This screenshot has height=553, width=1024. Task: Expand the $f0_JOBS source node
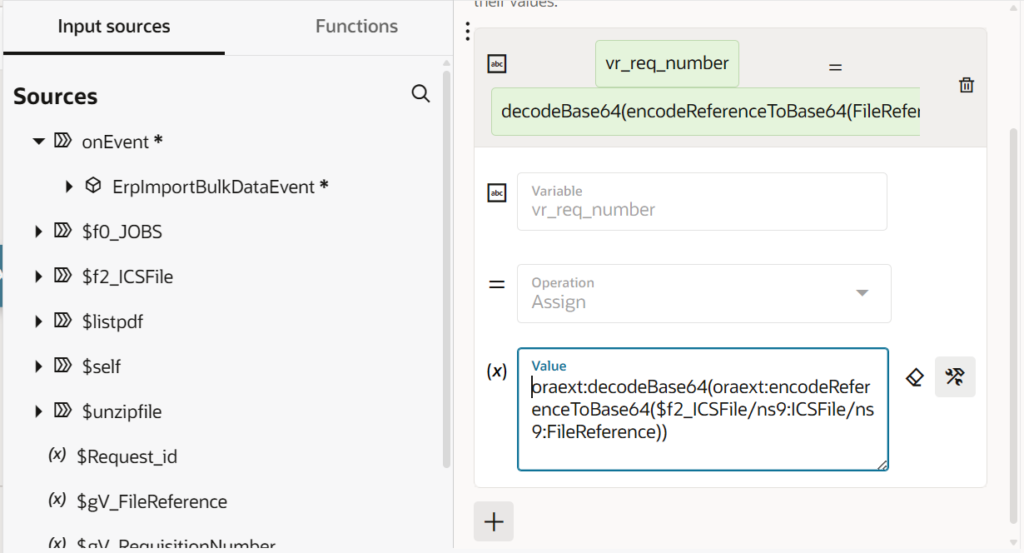(39, 232)
